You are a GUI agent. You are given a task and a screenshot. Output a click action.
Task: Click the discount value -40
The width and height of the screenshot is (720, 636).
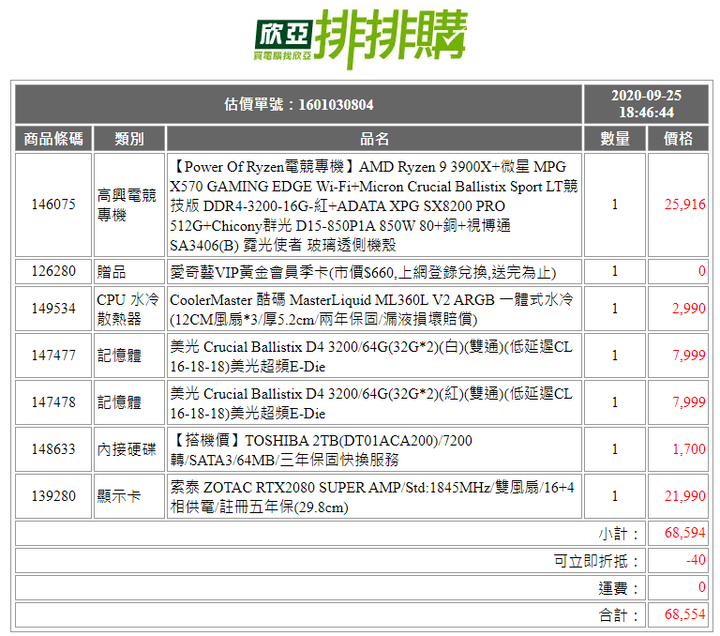[696, 560]
